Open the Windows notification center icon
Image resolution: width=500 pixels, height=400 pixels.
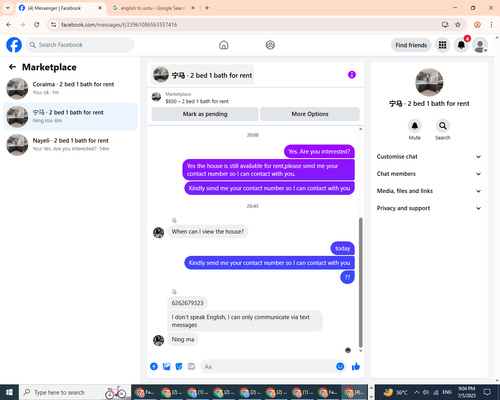point(487,392)
